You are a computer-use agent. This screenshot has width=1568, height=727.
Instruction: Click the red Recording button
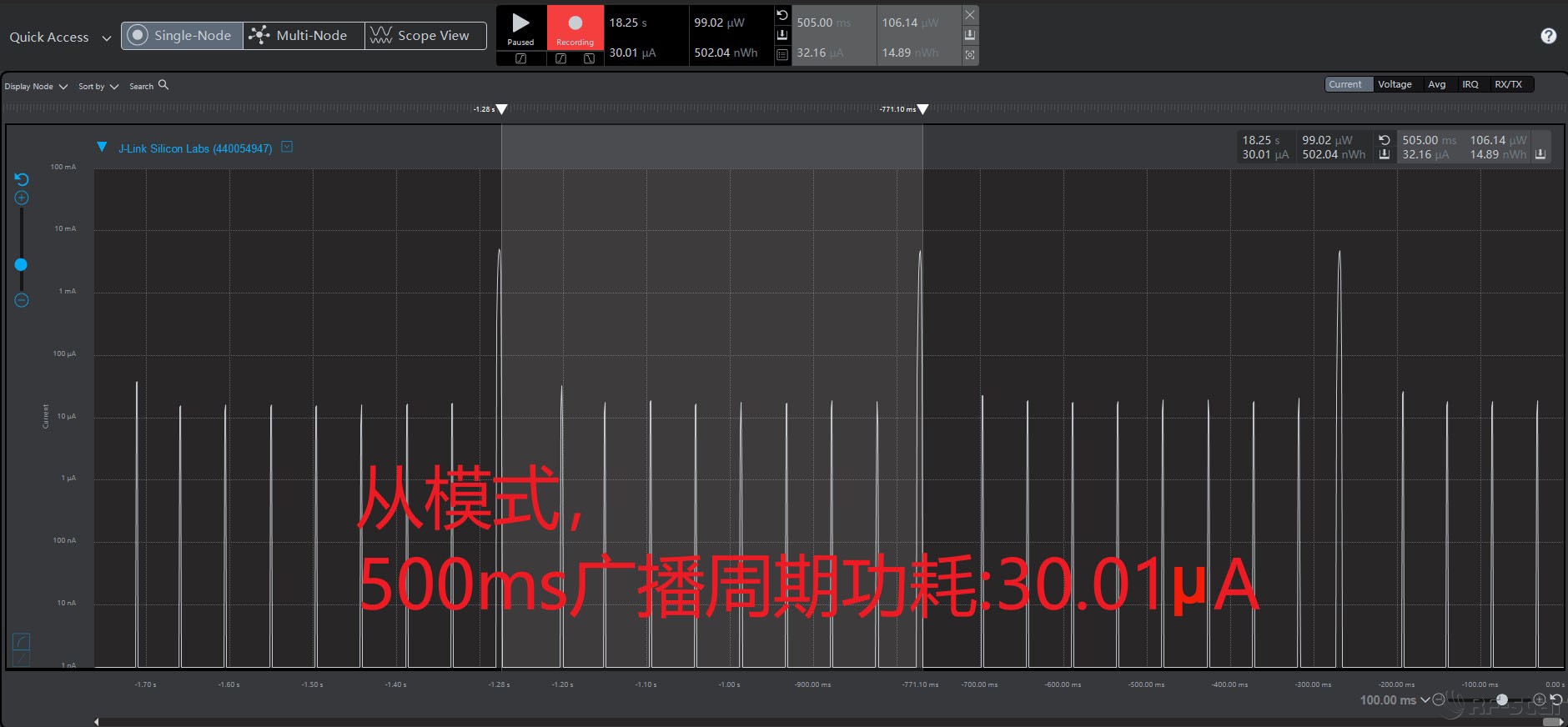[x=575, y=28]
